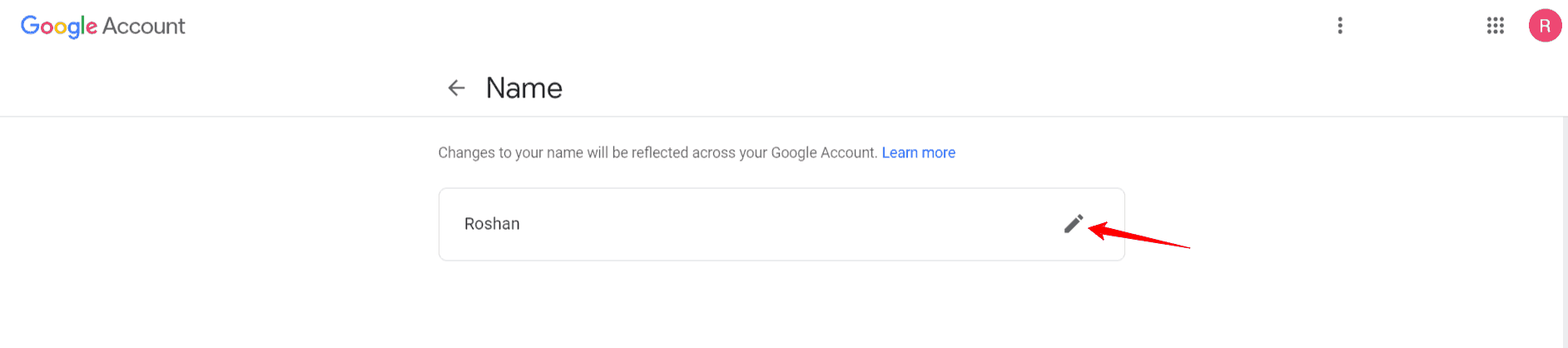The image size is (1568, 348).
Task: Expand the vertical ellipsis menu in header
Action: pos(1340,26)
